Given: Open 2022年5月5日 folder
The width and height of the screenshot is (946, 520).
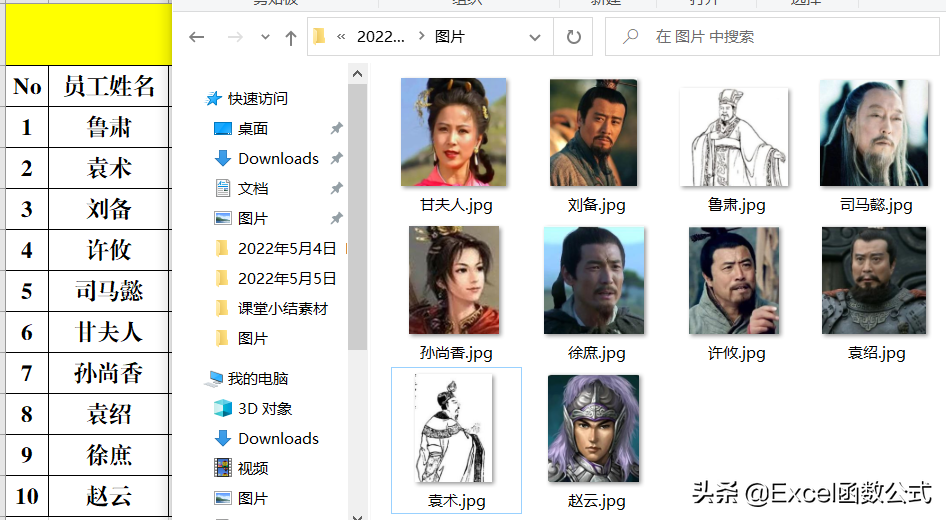Looking at the screenshot, I should [287, 279].
